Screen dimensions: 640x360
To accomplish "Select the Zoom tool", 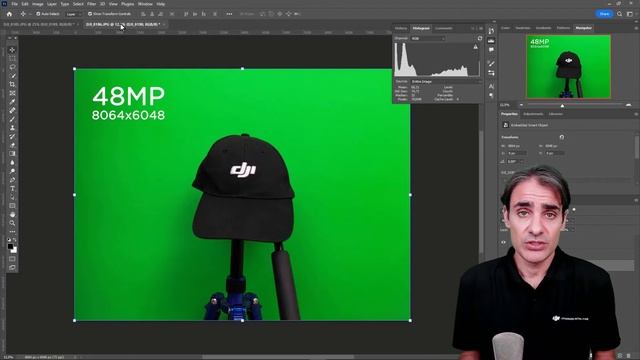I will (x=12, y=223).
